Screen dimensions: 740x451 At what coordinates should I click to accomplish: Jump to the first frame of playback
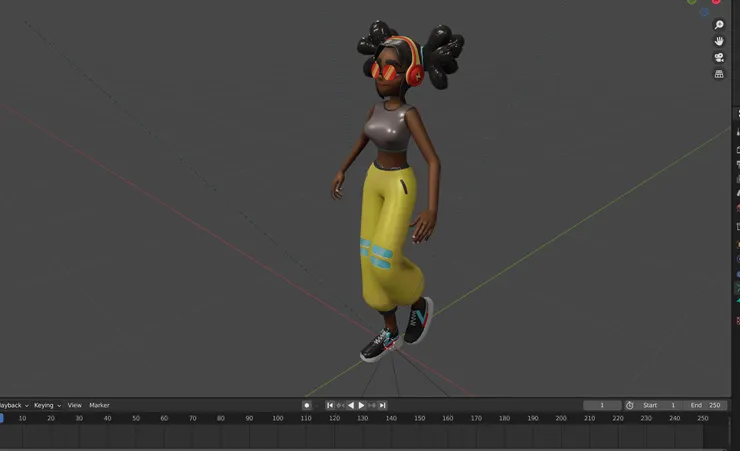coord(330,405)
